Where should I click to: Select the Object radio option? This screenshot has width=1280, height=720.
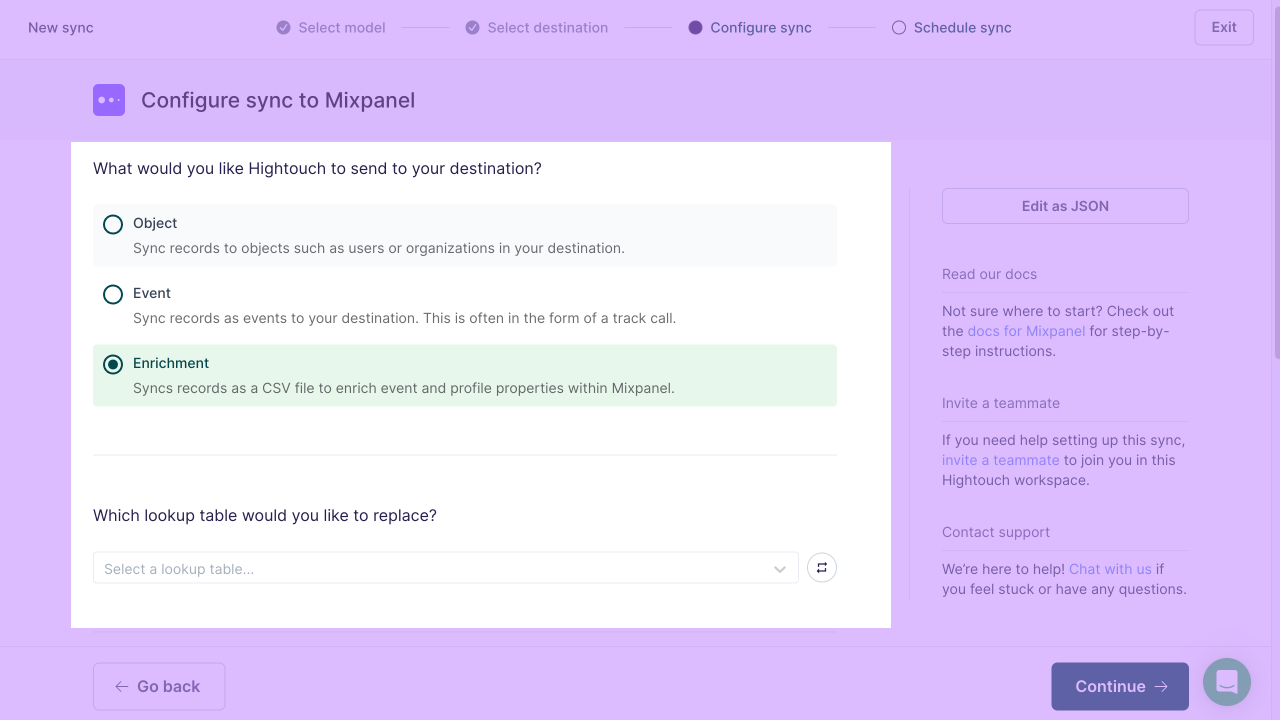[113, 224]
